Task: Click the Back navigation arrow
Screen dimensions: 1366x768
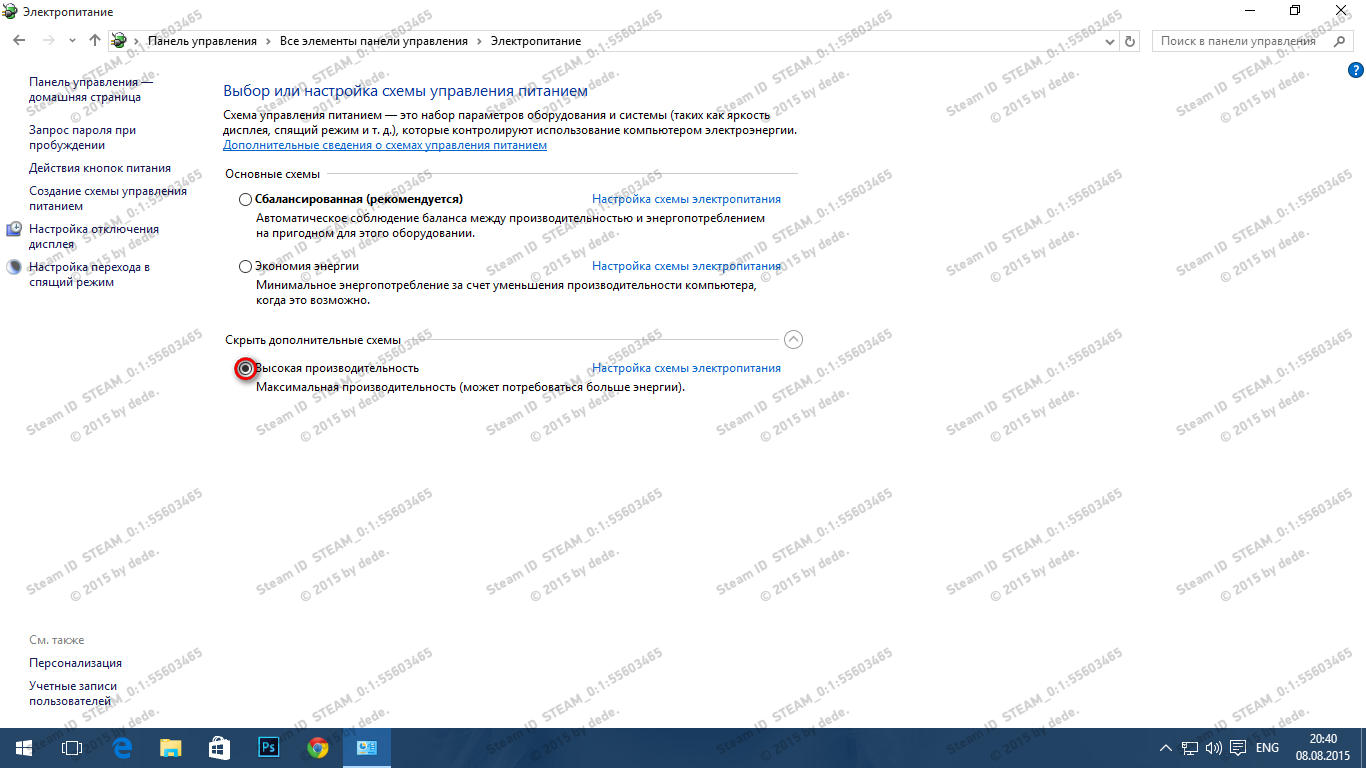Action: [x=19, y=41]
